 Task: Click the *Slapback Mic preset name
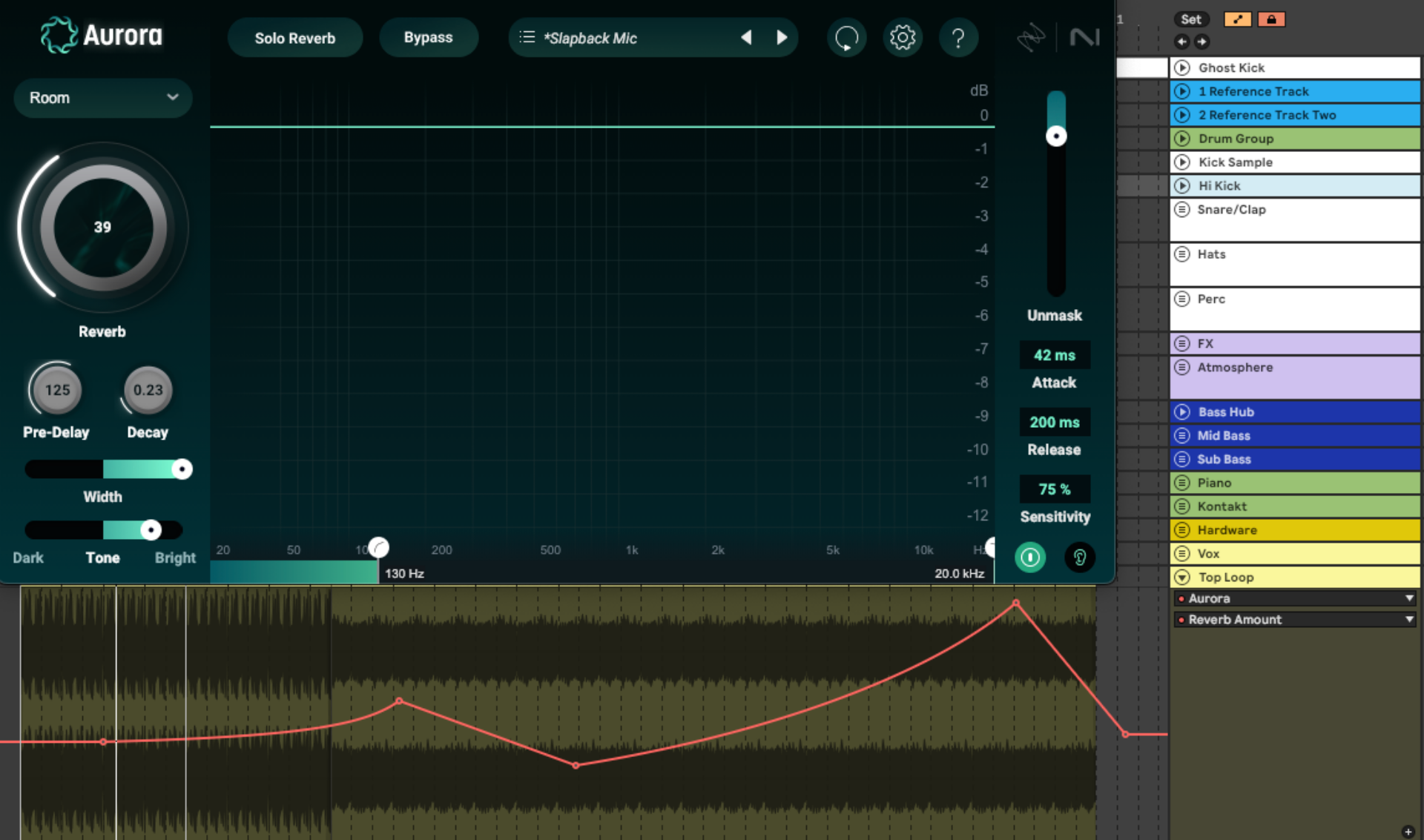590,38
